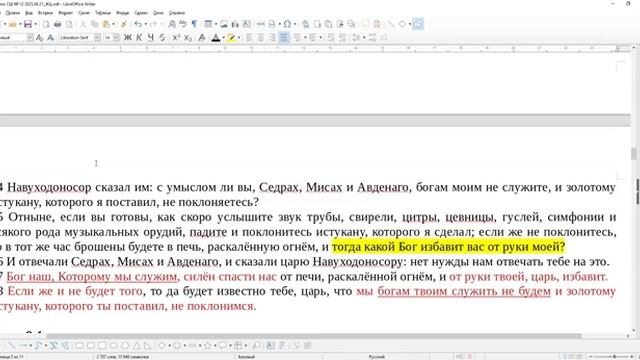Screen dimensions: 640x360
Task: Expand the Insert Table dropdown arrow
Action: coord(216,24)
